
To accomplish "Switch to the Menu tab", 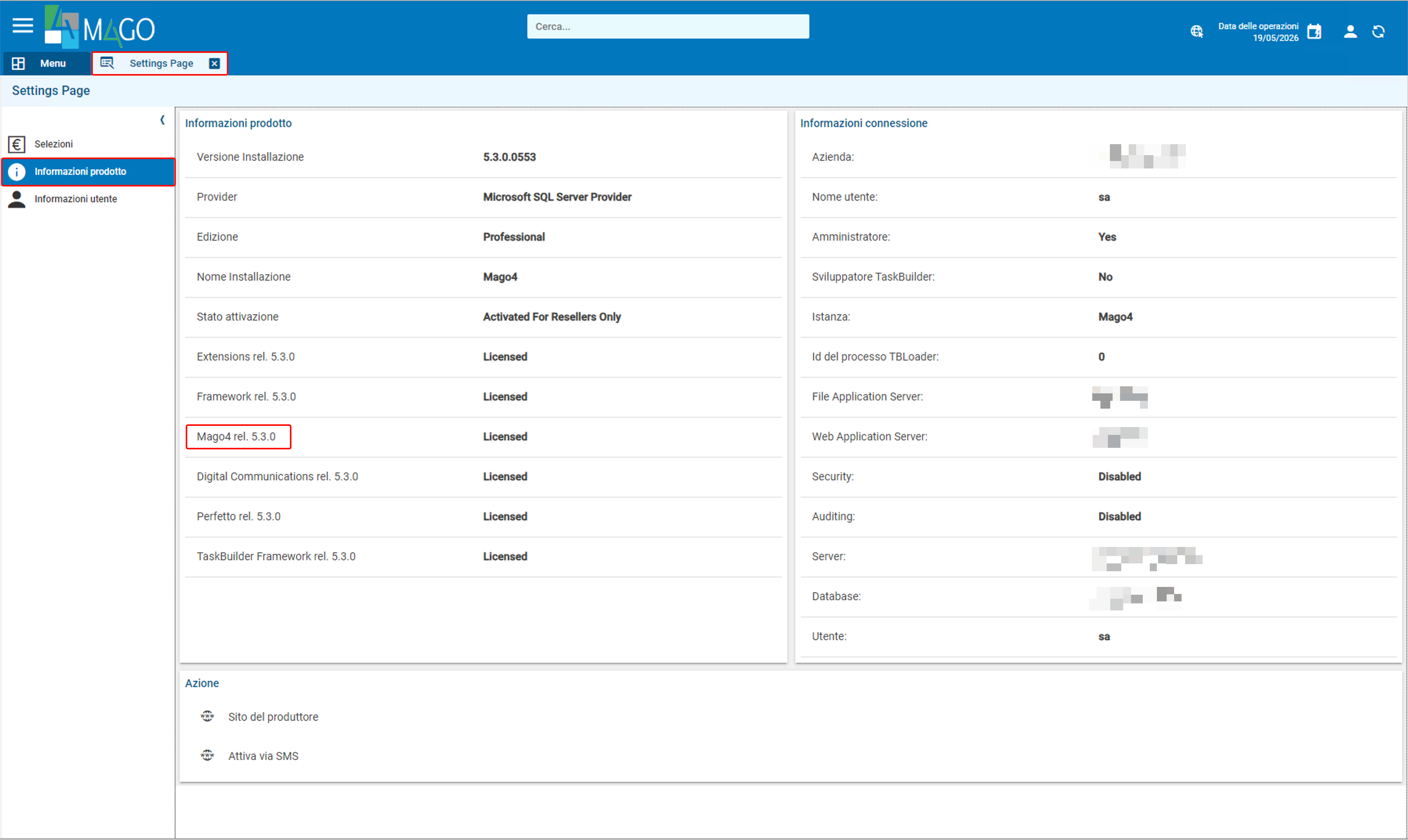I will (x=46, y=63).
